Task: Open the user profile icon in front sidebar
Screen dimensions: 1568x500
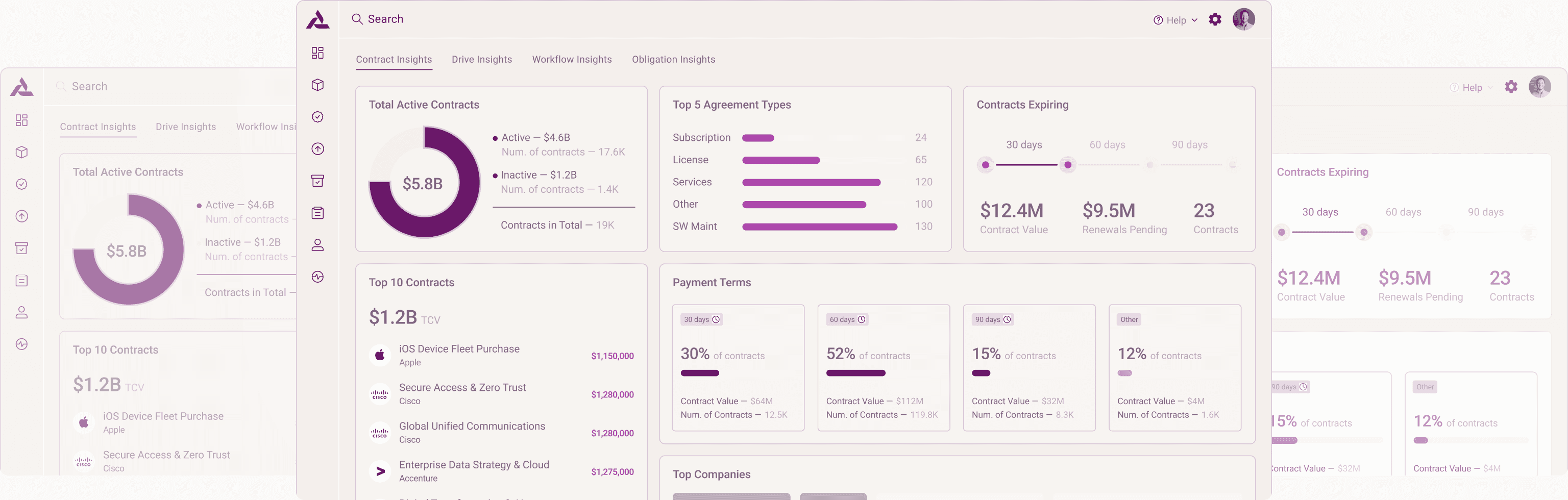Action: click(x=317, y=245)
